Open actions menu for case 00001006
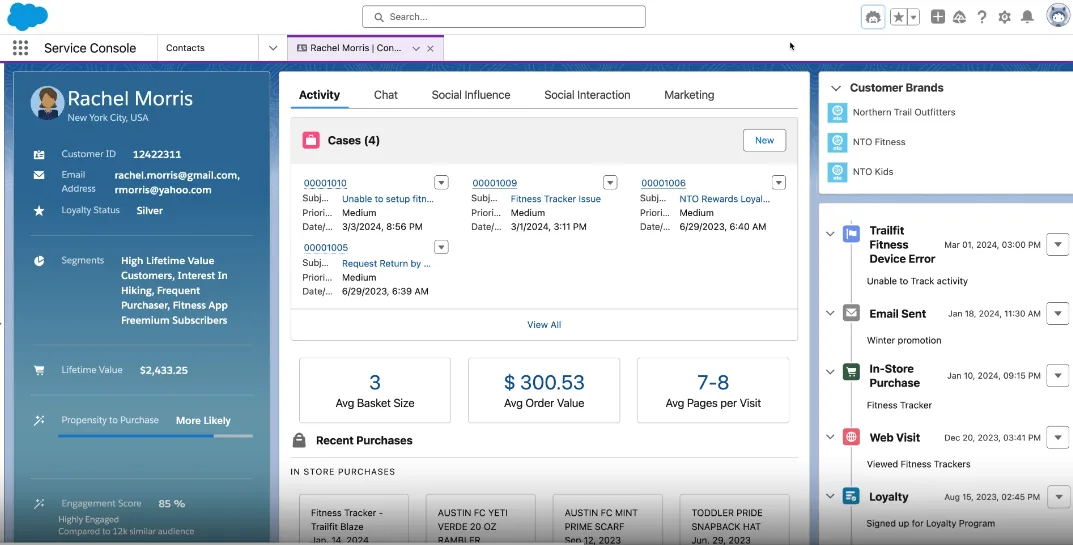 tap(778, 182)
